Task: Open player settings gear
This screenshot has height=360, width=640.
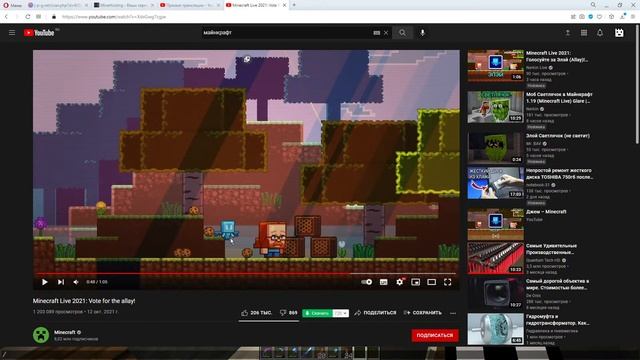Action: tap(400, 282)
